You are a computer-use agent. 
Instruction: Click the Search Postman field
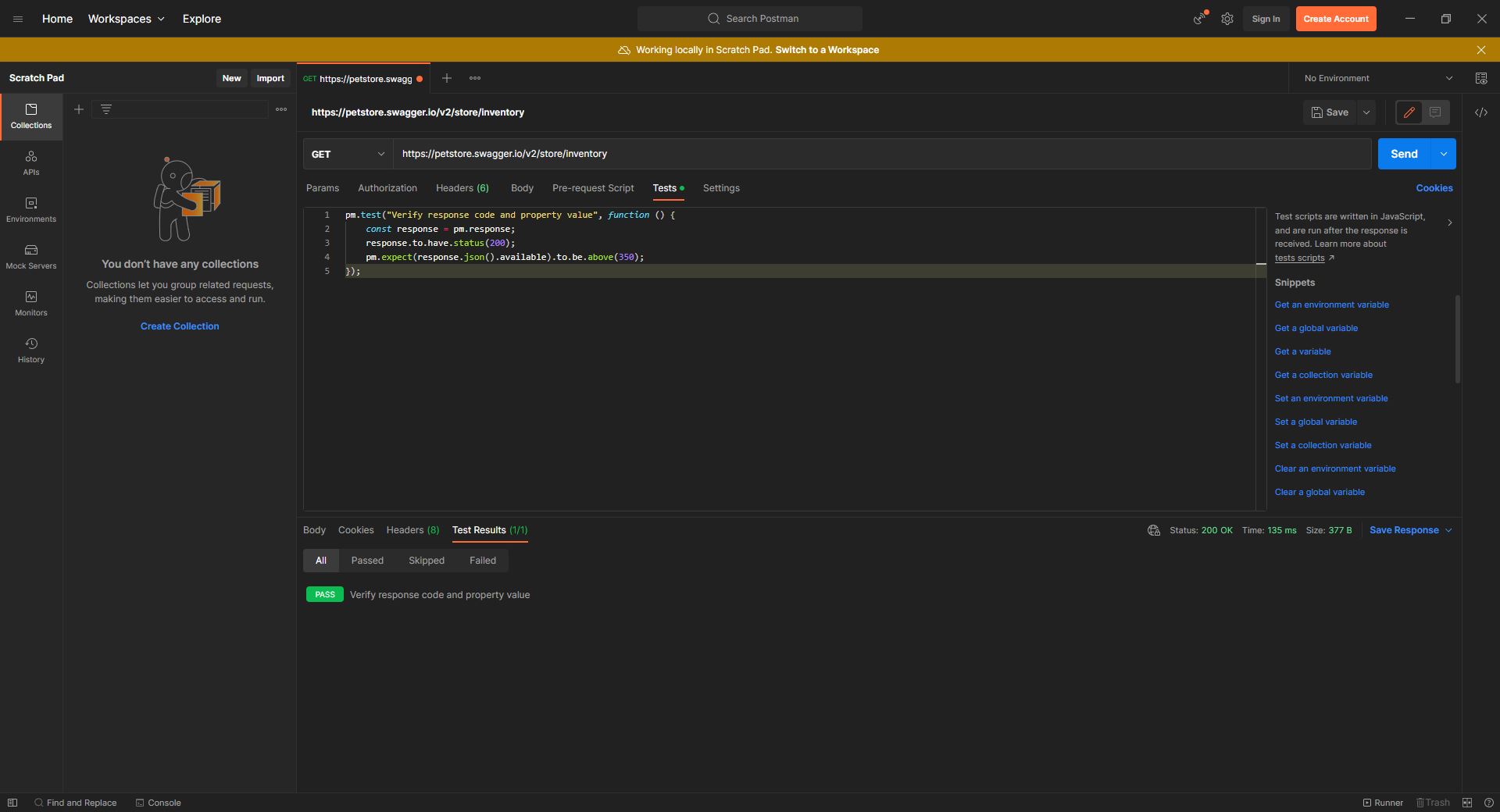750,19
